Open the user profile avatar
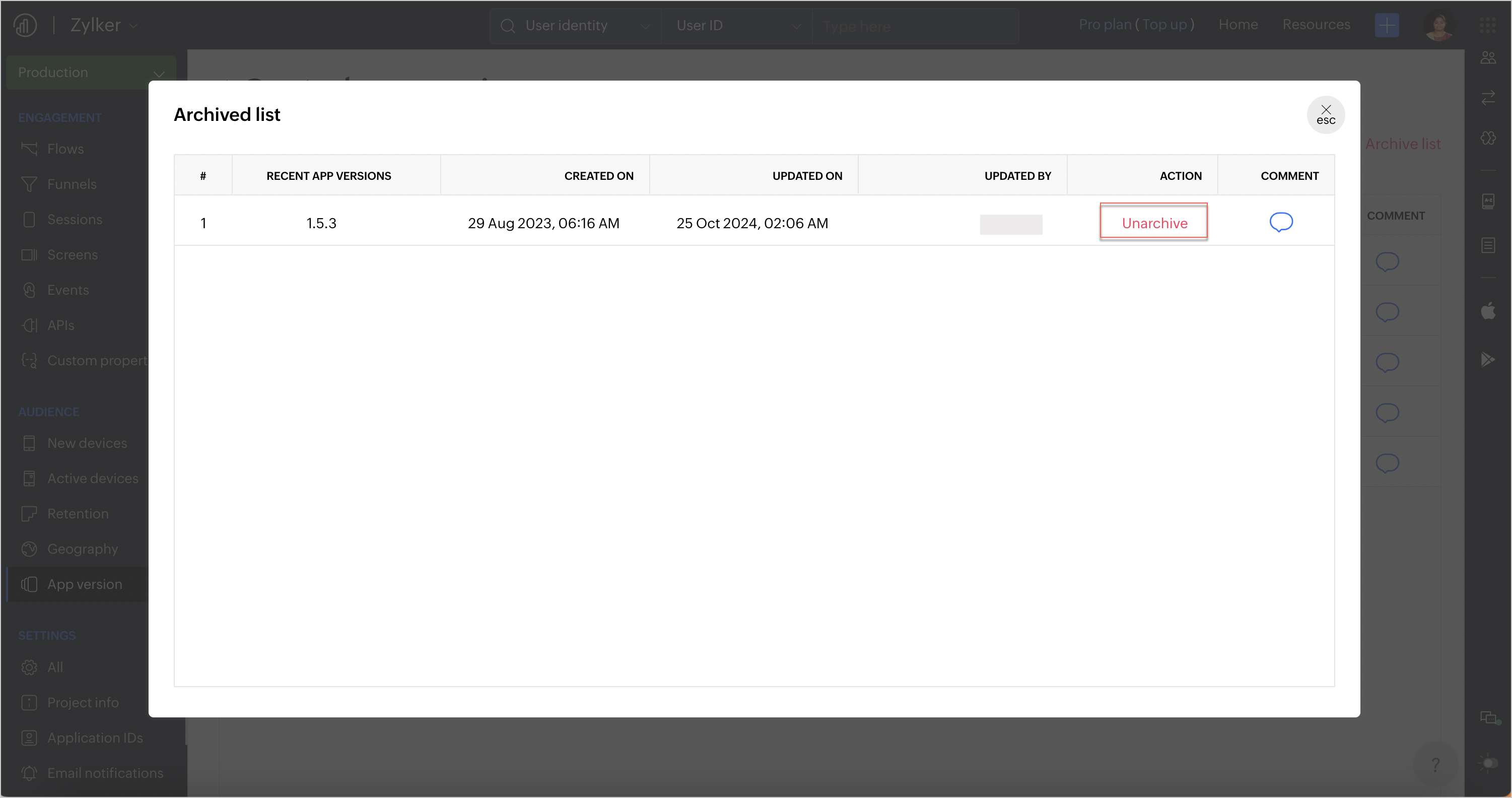 [x=1438, y=25]
